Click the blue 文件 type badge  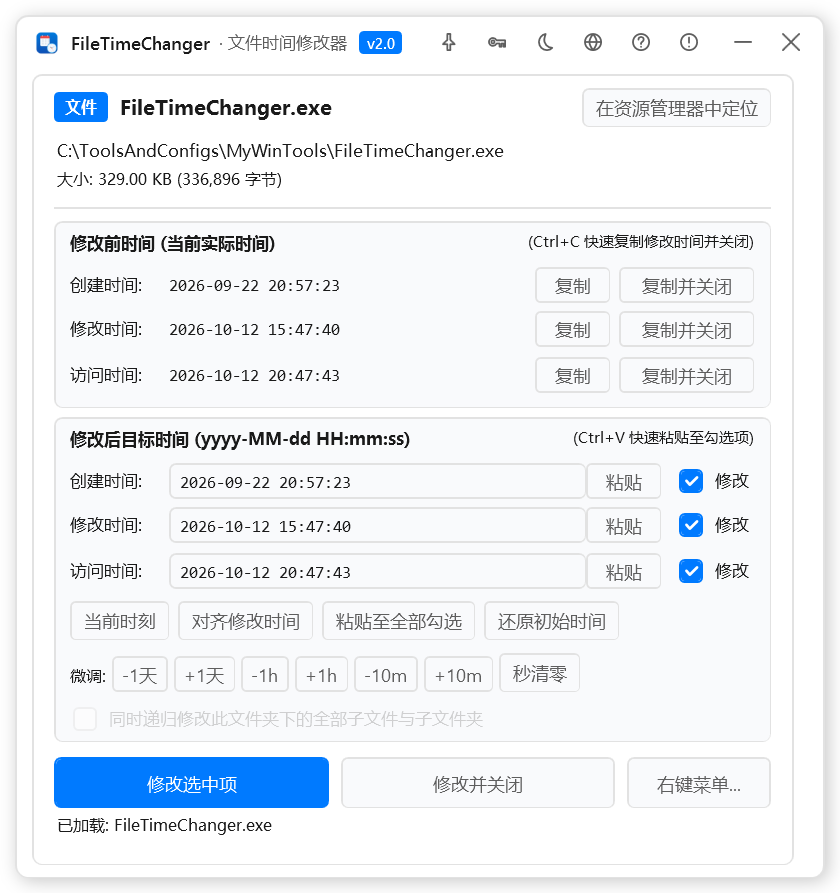pyautogui.click(x=81, y=107)
